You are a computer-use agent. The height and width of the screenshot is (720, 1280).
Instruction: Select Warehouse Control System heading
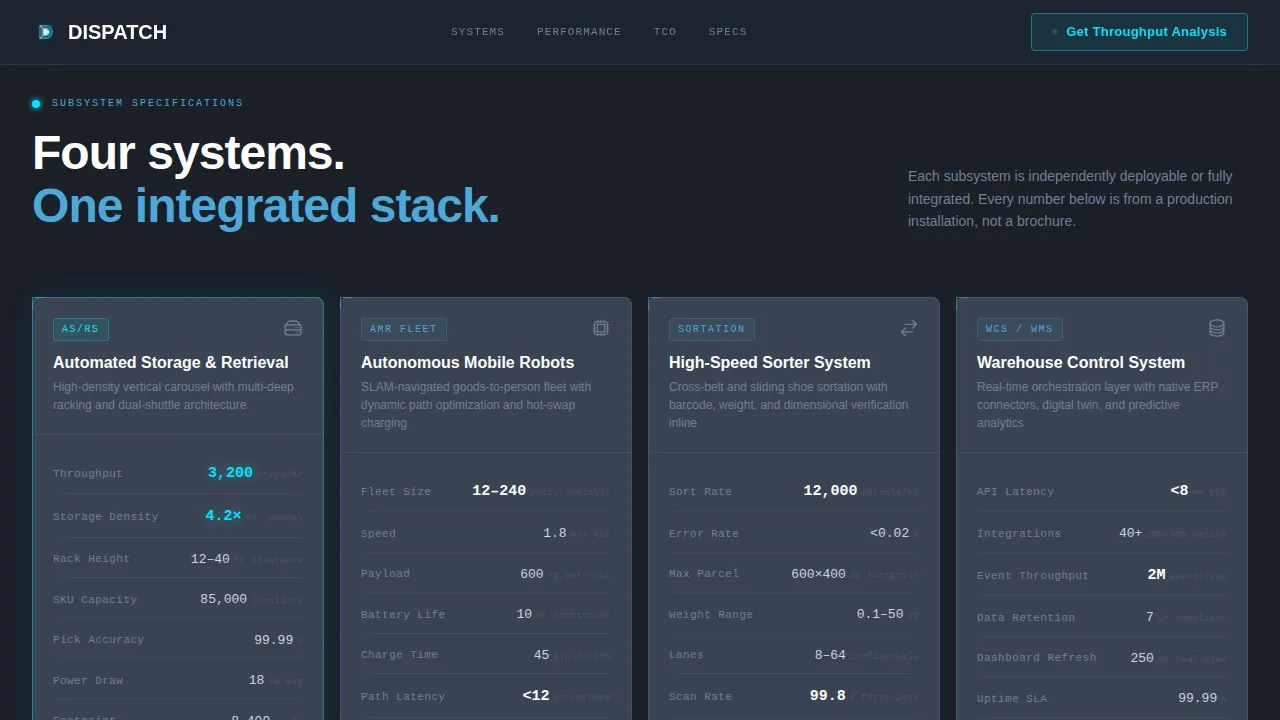coord(1081,362)
